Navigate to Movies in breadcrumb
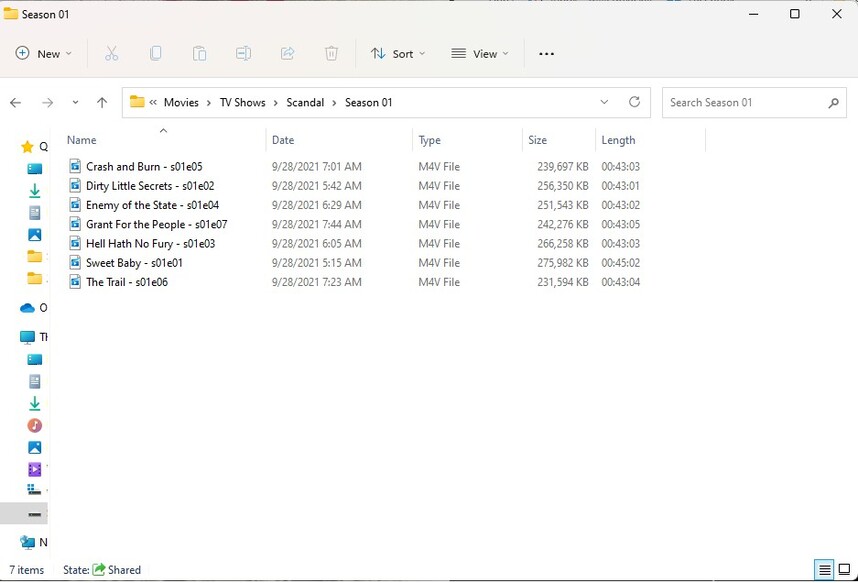This screenshot has width=858, height=583. pyautogui.click(x=181, y=102)
